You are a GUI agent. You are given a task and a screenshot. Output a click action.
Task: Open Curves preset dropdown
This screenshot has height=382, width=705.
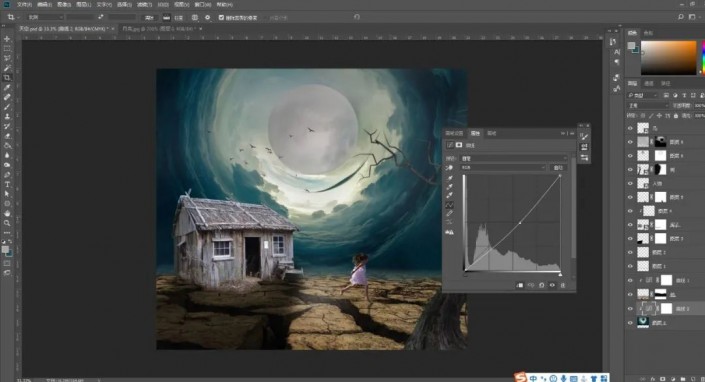pyautogui.click(x=513, y=158)
